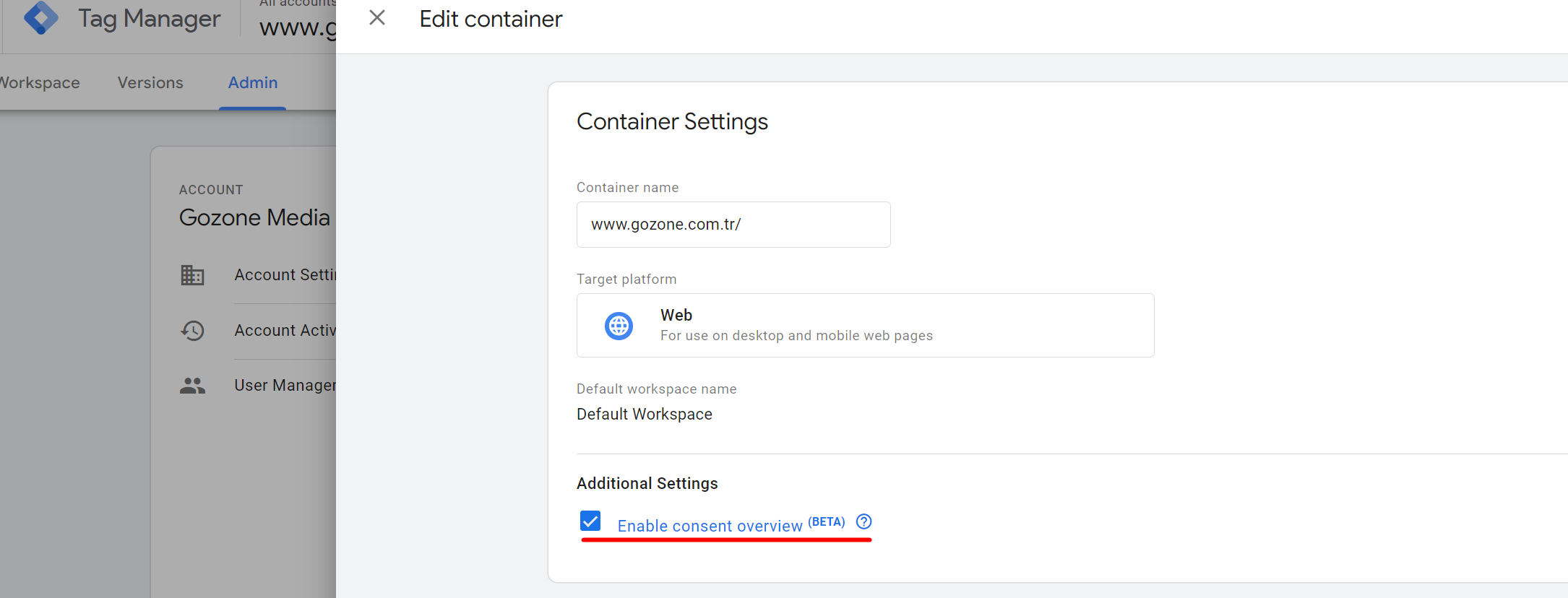
Task: Click the User Management people icon
Action: pyautogui.click(x=192, y=386)
